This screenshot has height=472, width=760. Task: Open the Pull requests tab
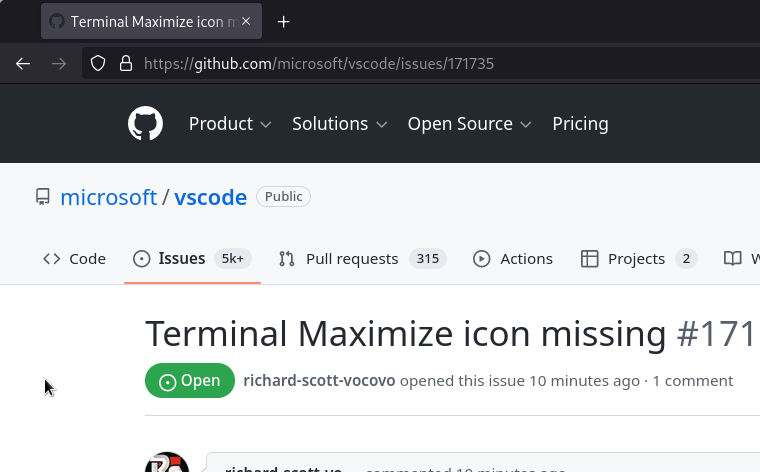[363, 259]
